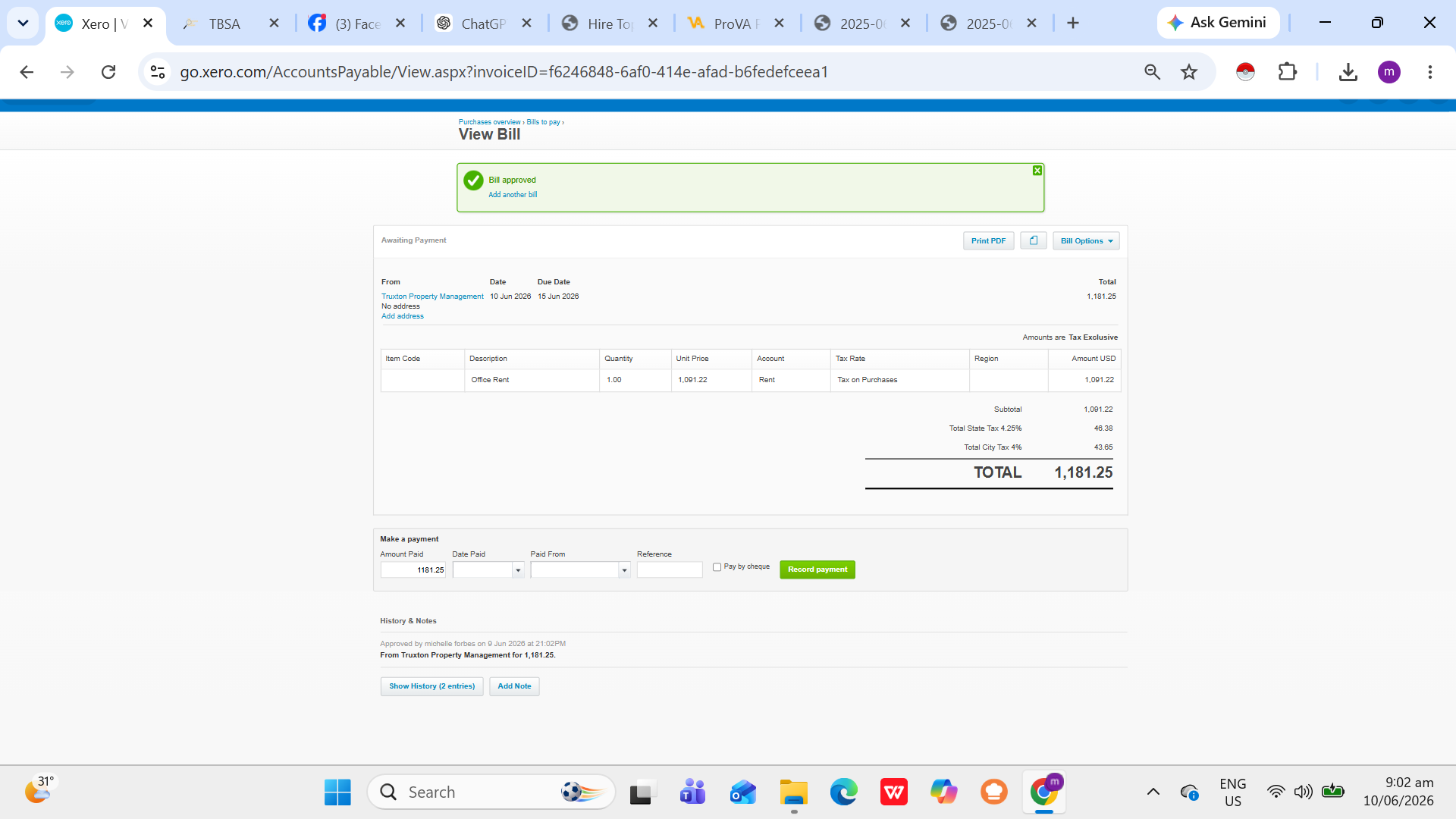
Task: Click the Print PDF button
Action: pyautogui.click(x=988, y=240)
